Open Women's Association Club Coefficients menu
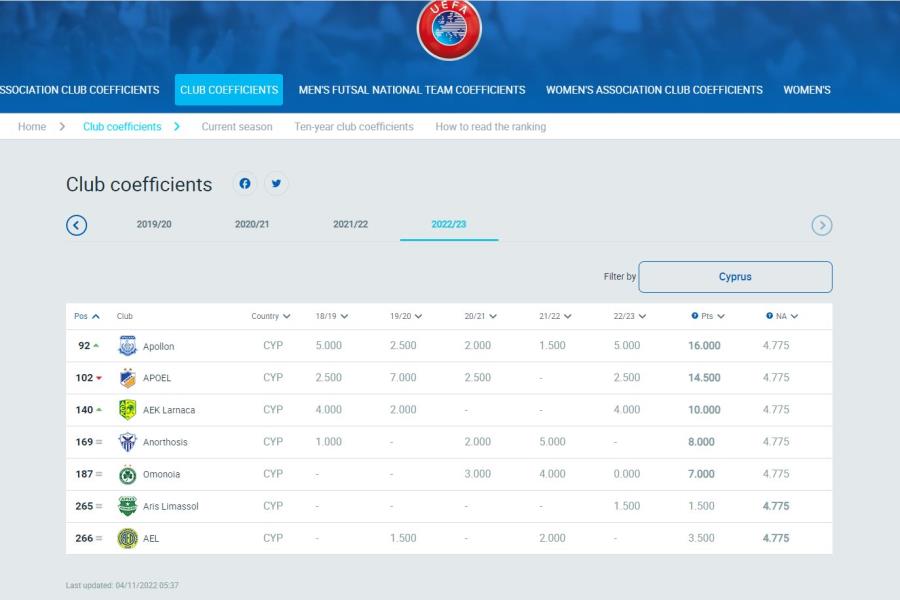Image resolution: width=900 pixels, height=600 pixels. click(x=654, y=90)
